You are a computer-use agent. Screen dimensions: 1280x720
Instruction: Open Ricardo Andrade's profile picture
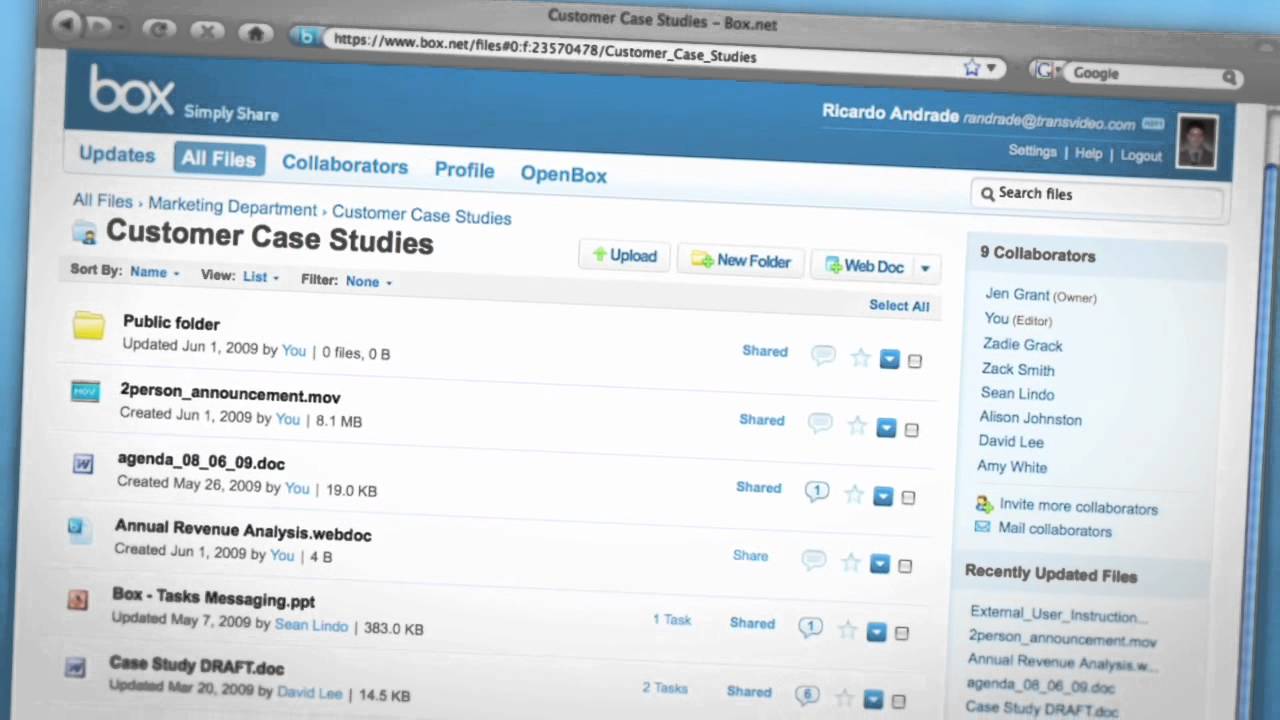coord(1196,141)
